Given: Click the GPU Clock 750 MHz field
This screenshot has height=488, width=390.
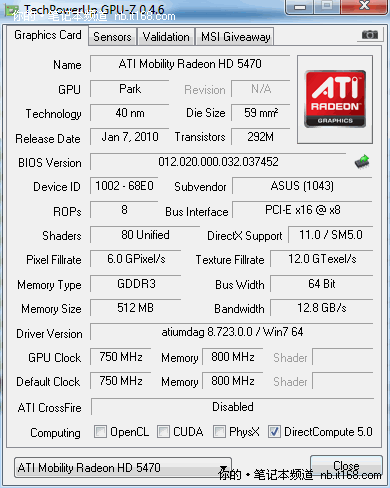Looking at the screenshot, I should coord(121,357).
